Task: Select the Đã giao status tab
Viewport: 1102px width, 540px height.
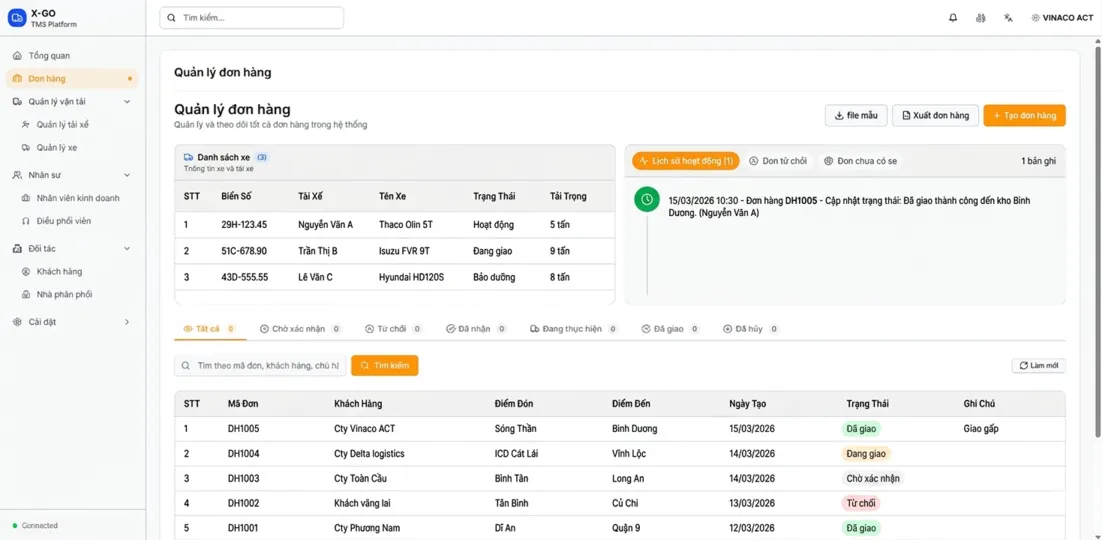Action: coord(670,328)
